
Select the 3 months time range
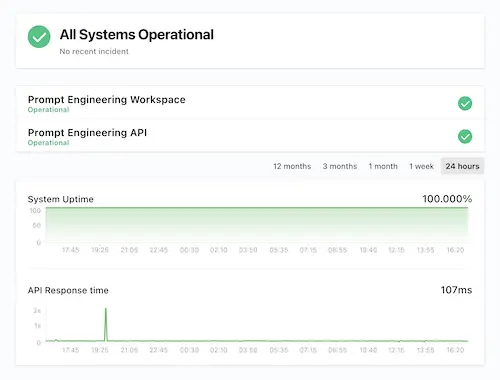click(340, 166)
